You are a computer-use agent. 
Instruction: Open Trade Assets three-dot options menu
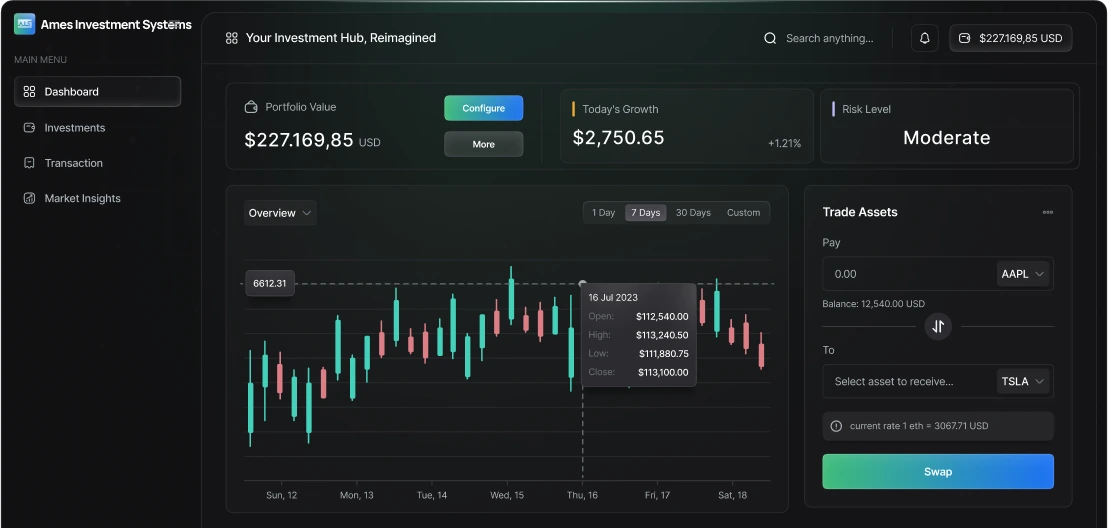click(1047, 212)
